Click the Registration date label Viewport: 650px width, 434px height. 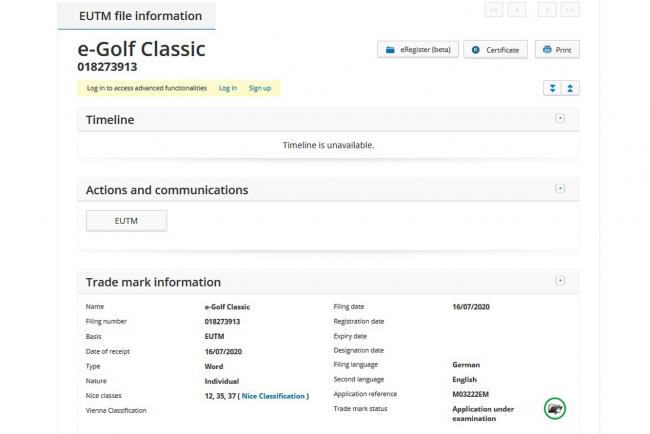point(359,322)
